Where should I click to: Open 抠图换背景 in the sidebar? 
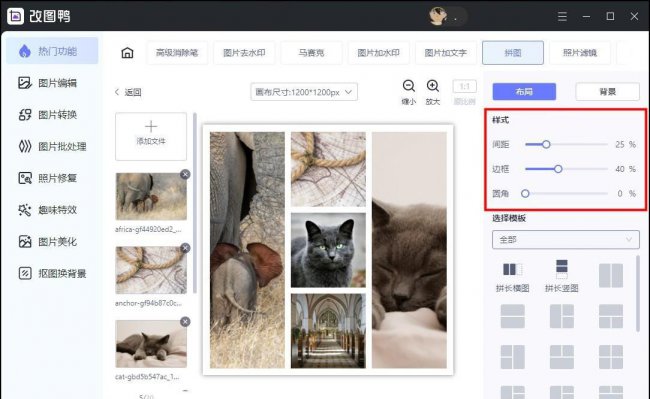coord(52,273)
